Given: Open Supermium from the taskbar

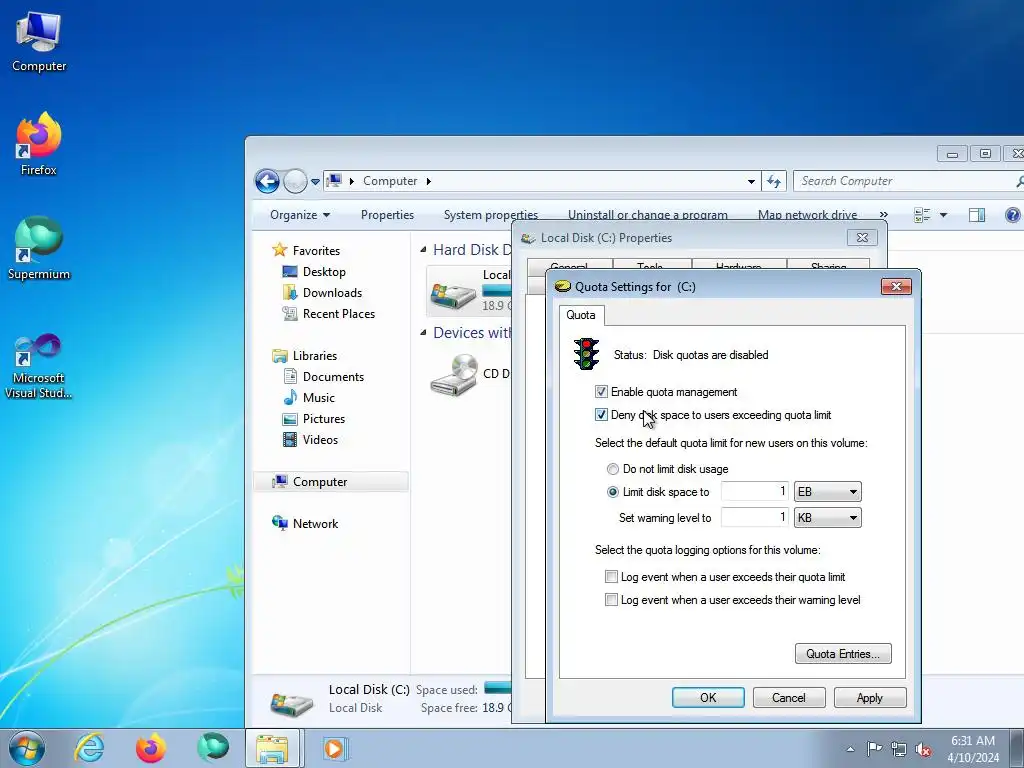Looking at the screenshot, I should coord(213,748).
